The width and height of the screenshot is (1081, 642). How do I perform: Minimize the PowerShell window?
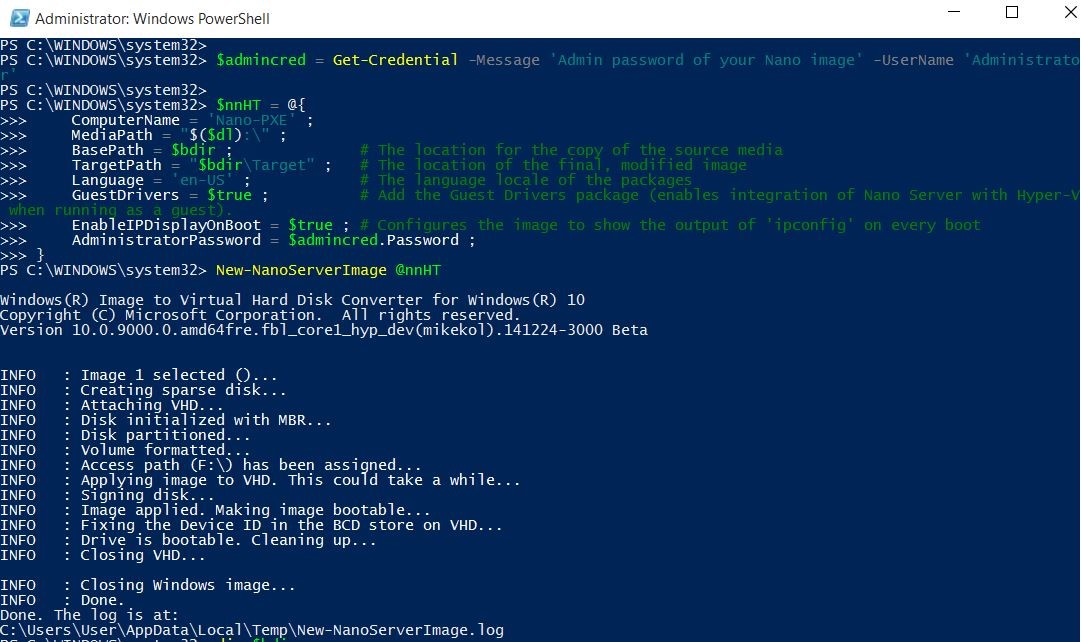tap(954, 12)
